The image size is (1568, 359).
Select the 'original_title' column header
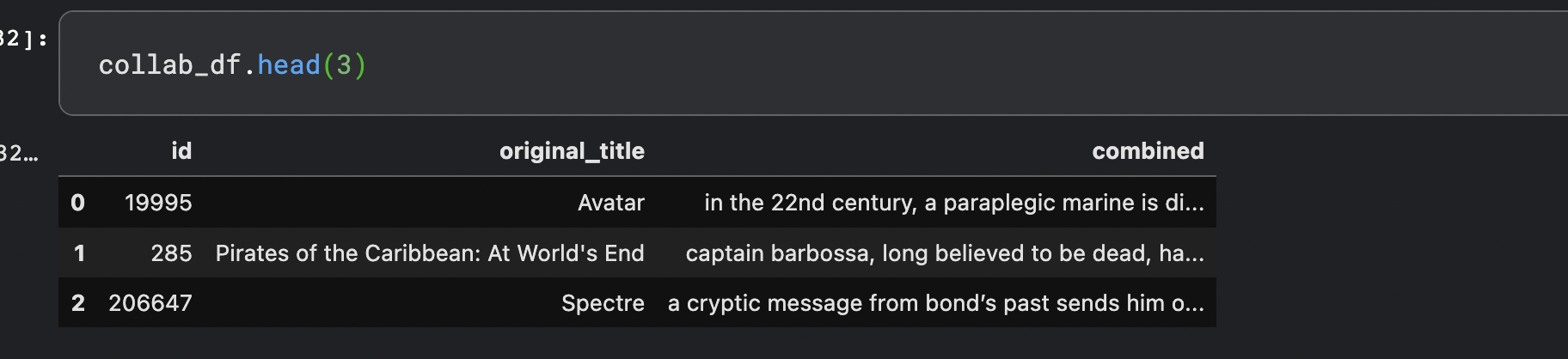tap(572, 151)
